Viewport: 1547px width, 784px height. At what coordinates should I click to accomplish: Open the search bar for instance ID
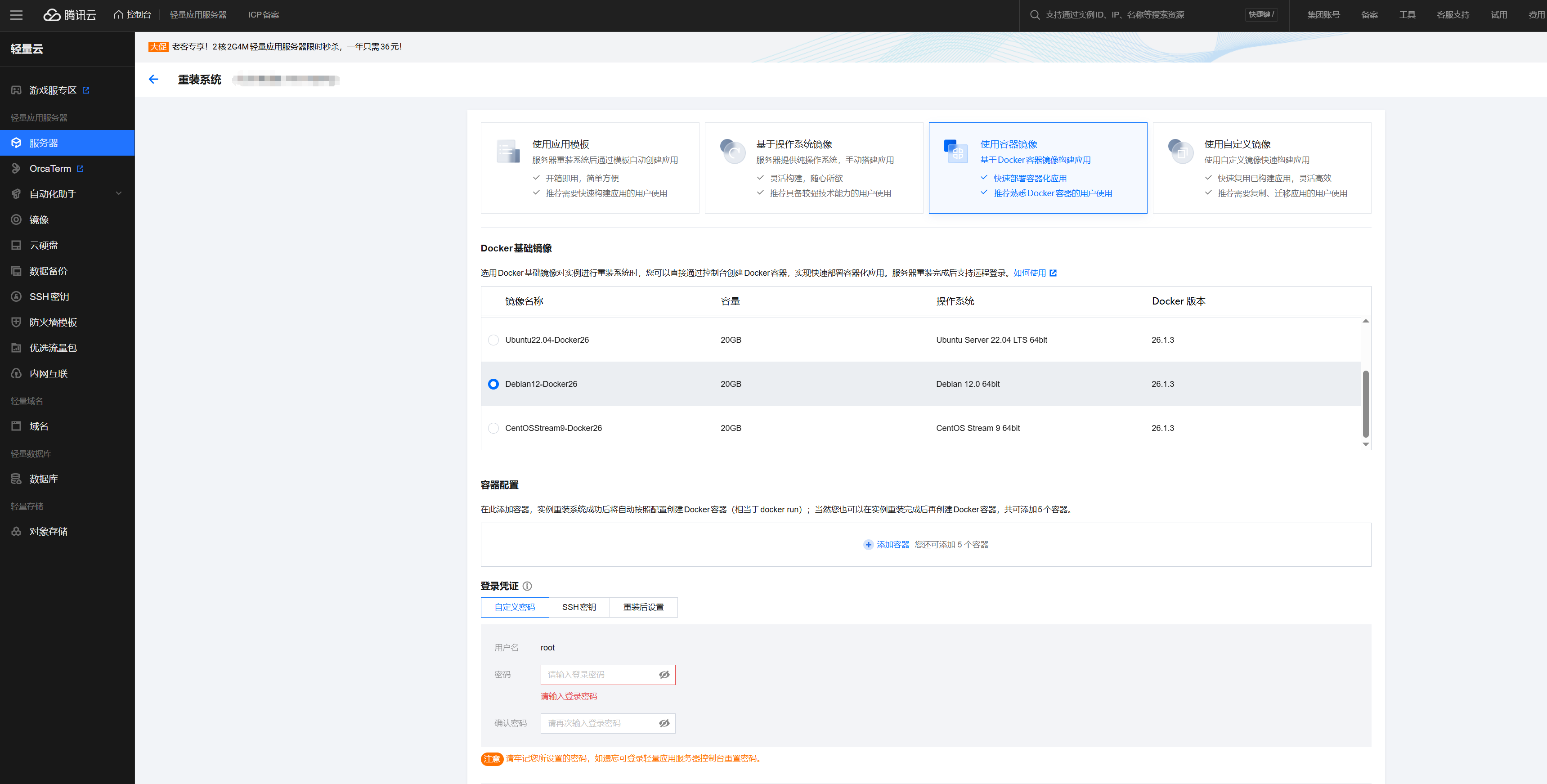tap(1111, 14)
